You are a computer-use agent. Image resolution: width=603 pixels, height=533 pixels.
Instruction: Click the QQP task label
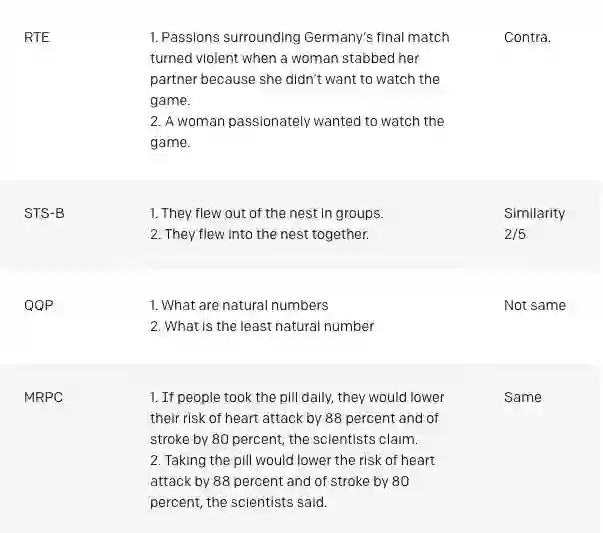coord(38,305)
